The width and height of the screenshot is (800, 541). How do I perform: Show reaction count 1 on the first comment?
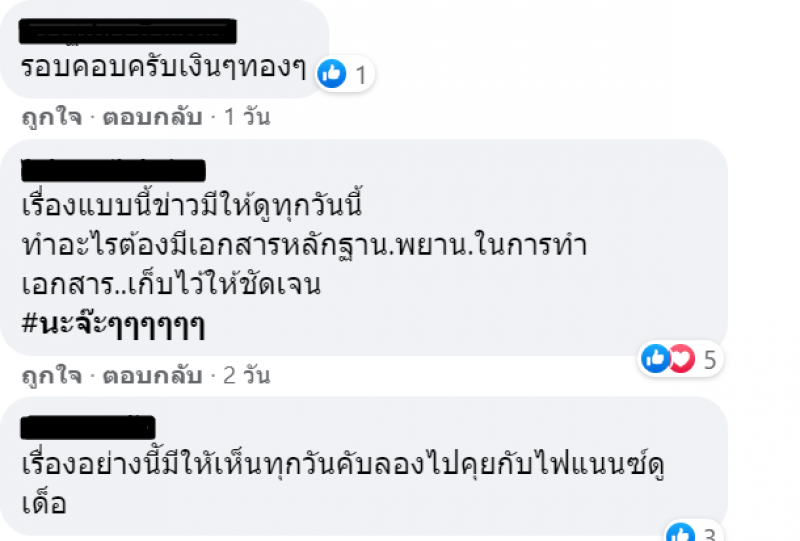[359, 74]
